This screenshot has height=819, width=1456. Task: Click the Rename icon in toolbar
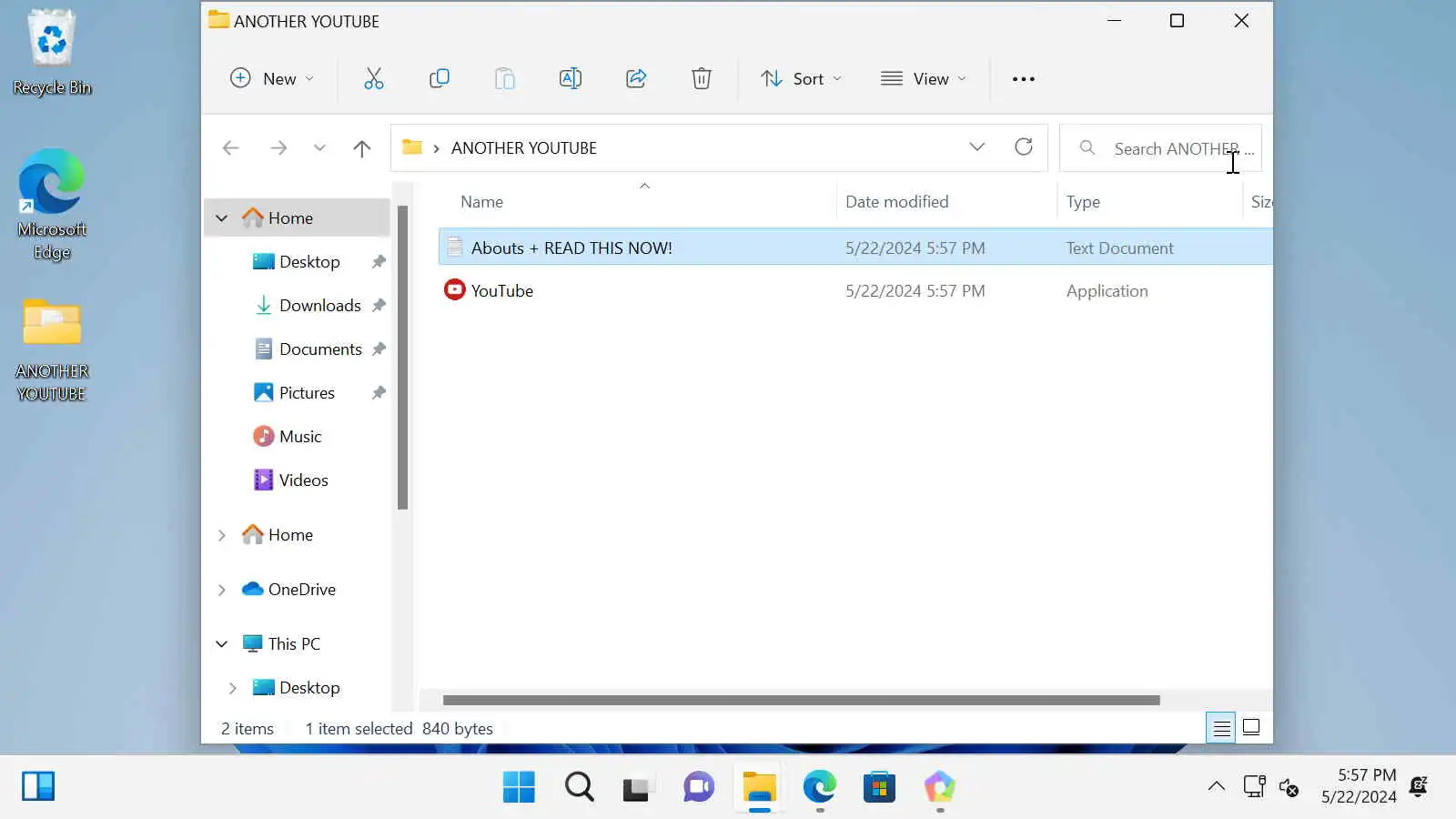point(571,78)
